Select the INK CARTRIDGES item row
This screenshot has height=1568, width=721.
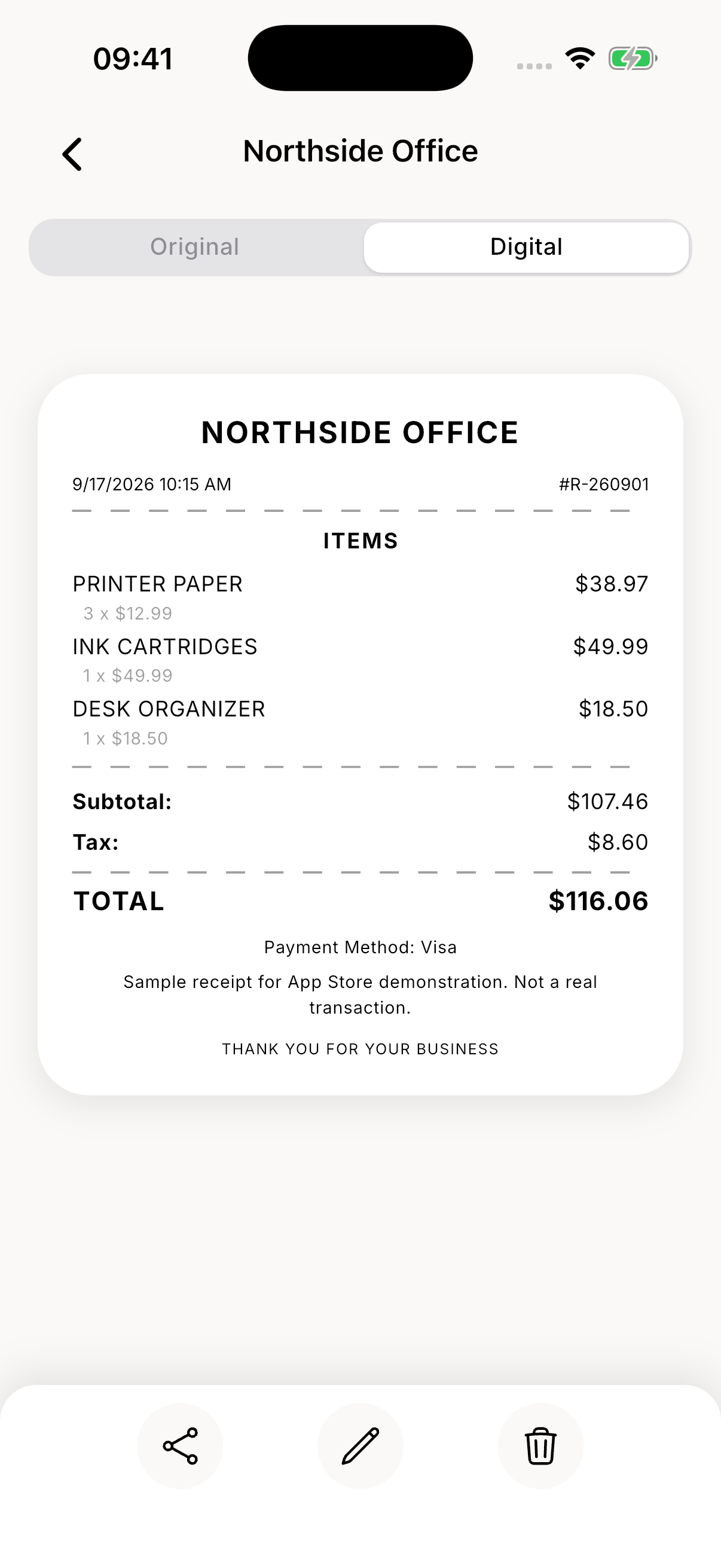(360, 660)
